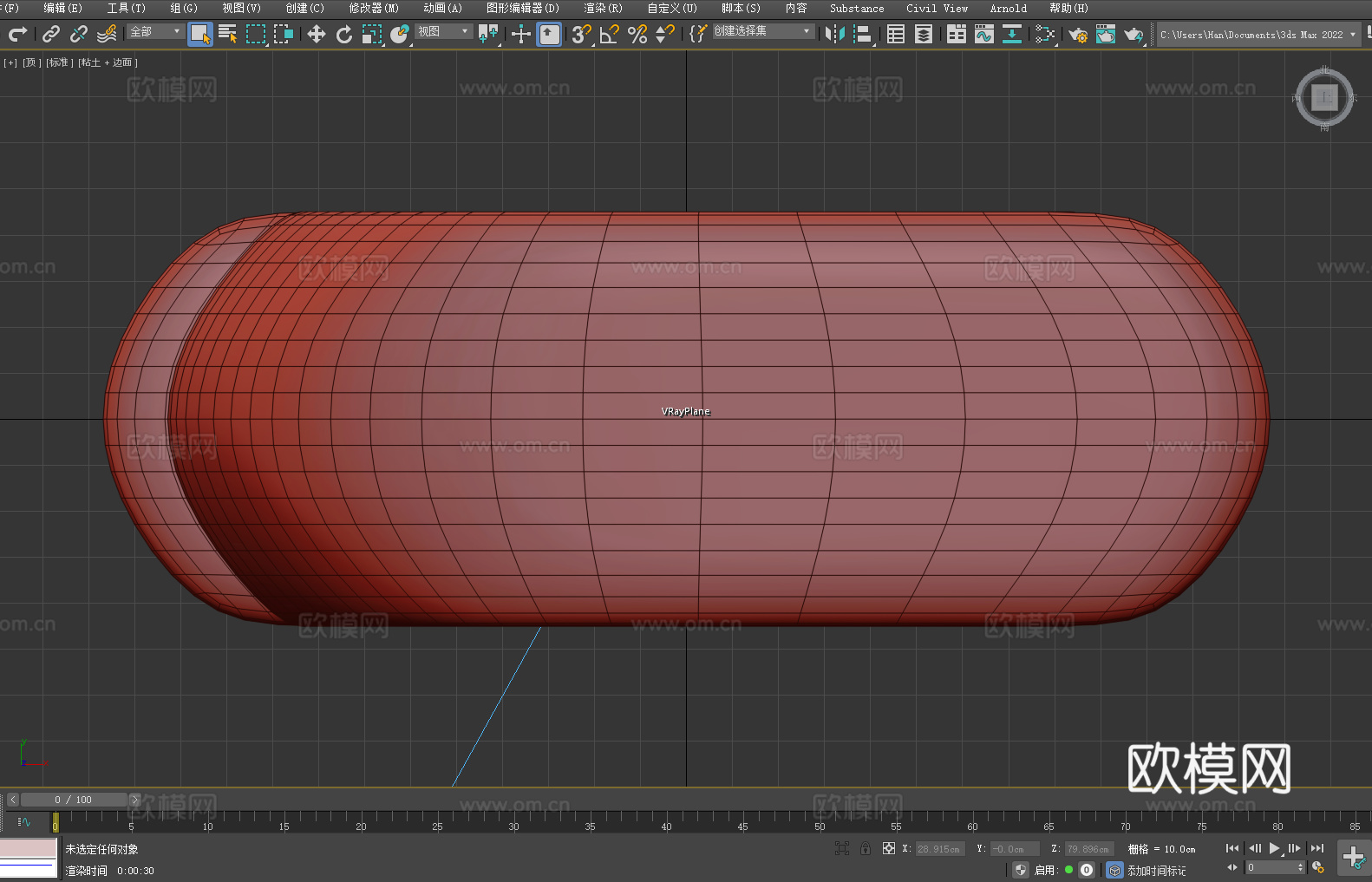Click the Mirror tool icon

click(x=835, y=34)
